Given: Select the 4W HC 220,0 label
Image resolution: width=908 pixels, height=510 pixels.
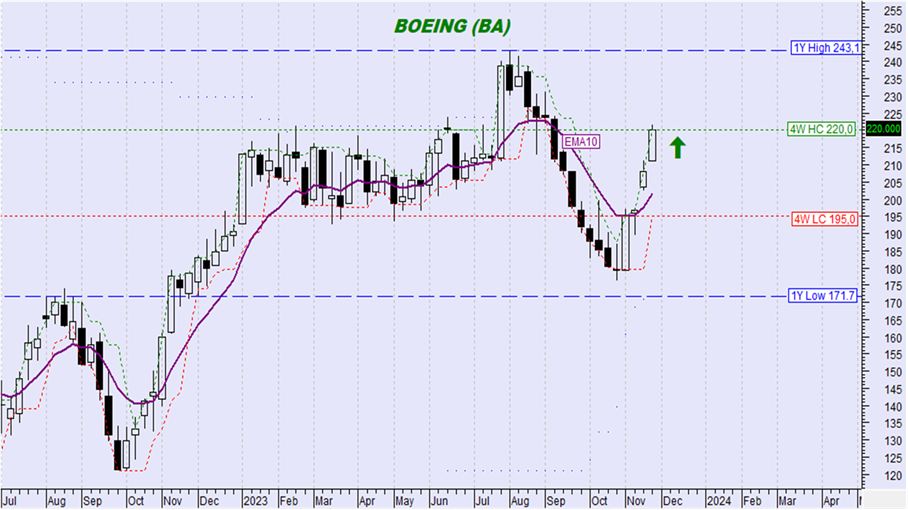Looking at the screenshot, I should coord(821,129).
